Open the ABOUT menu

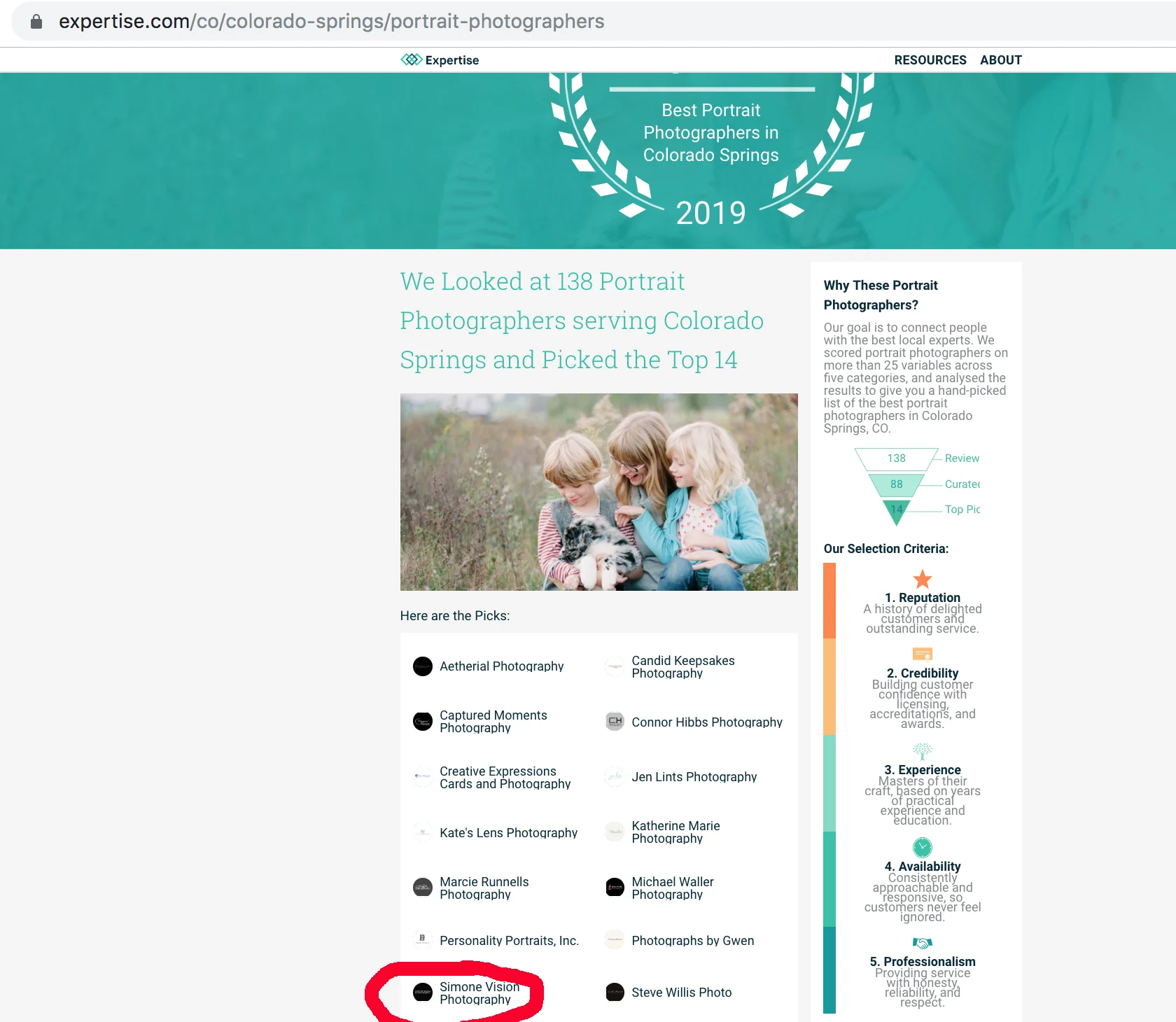pyautogui.click(x=1001, y=60)
